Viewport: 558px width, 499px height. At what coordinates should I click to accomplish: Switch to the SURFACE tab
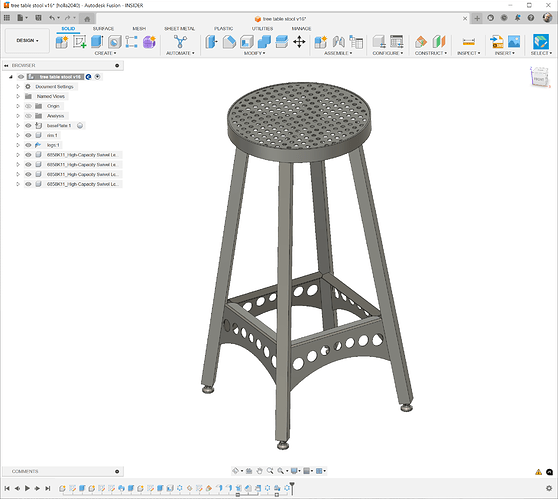(103, 28)
